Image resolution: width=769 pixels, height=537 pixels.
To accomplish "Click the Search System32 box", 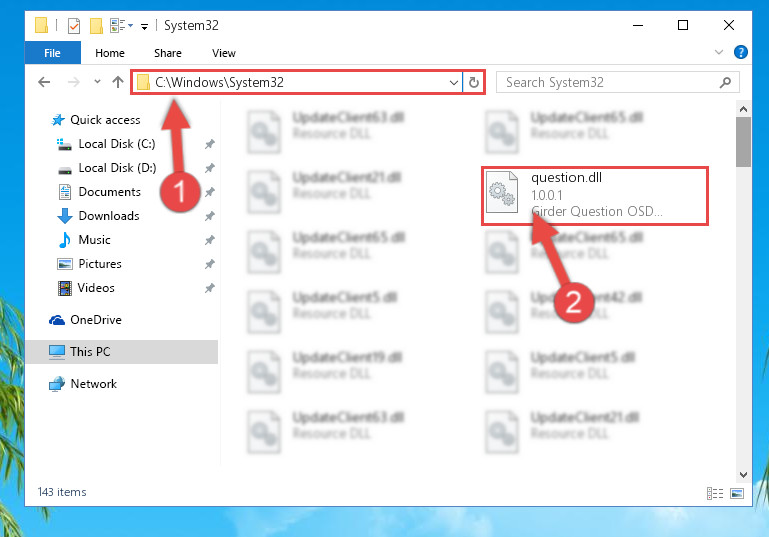I will [617, 82].
